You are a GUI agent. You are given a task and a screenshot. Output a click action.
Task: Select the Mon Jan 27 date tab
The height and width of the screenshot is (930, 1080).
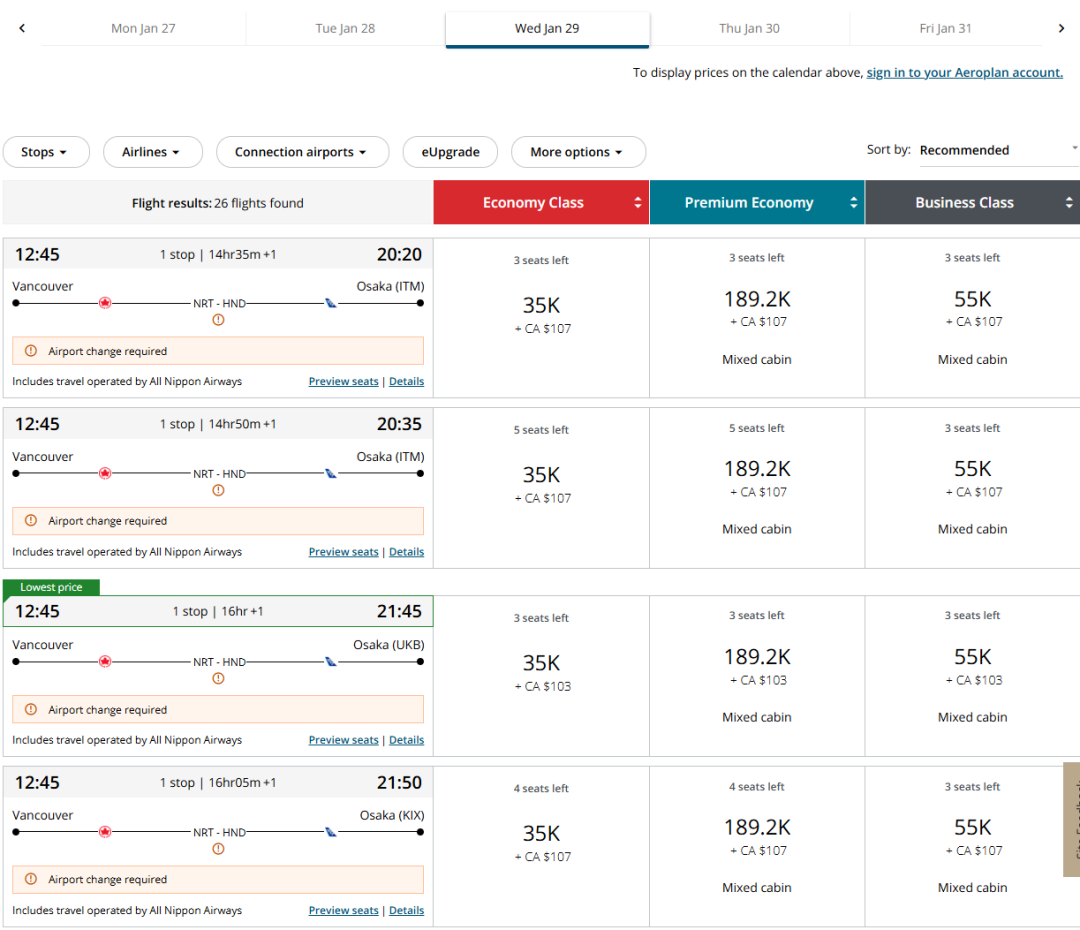(x=143, y=28)
